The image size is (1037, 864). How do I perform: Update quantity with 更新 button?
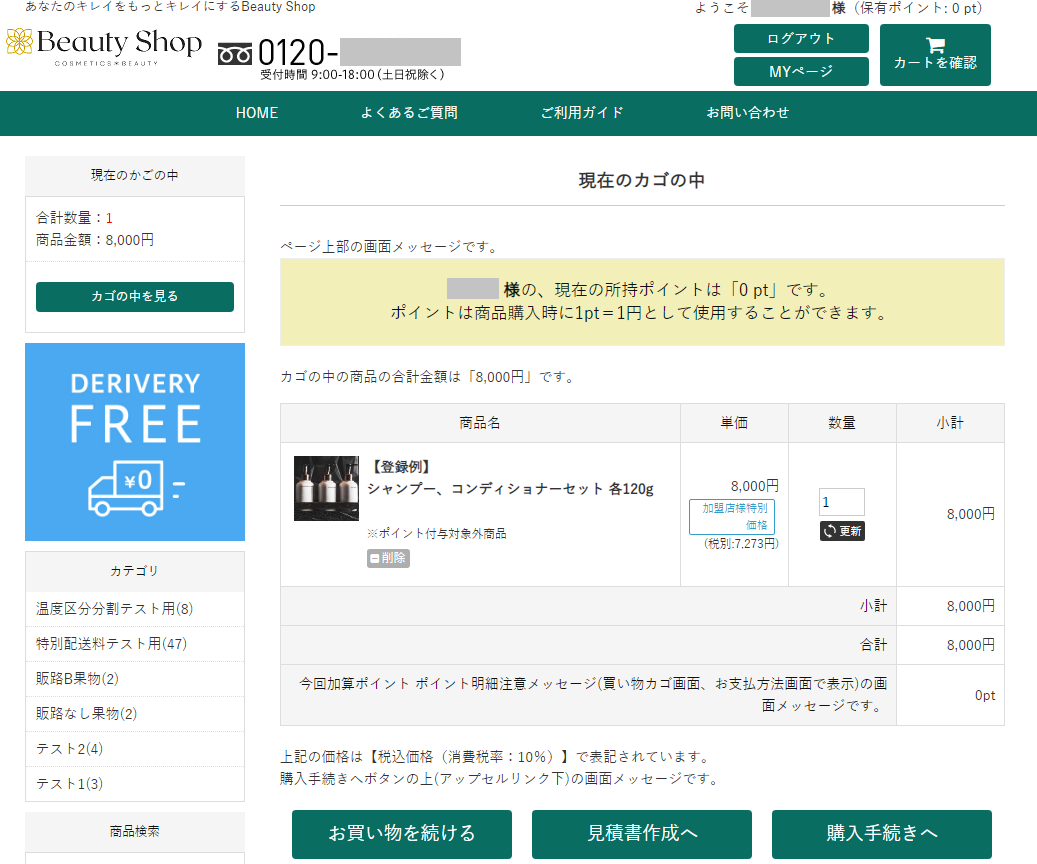tap(842, 531)
